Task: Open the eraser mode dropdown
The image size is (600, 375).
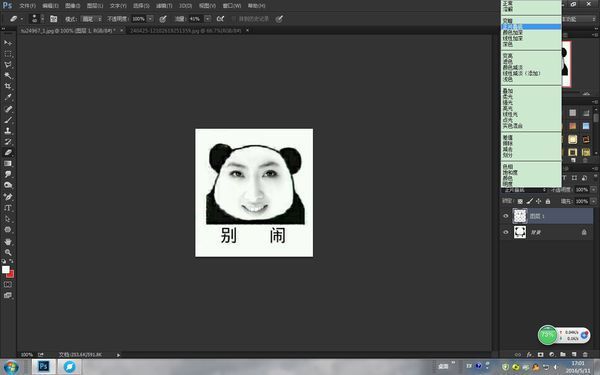Action: [91, 18]
